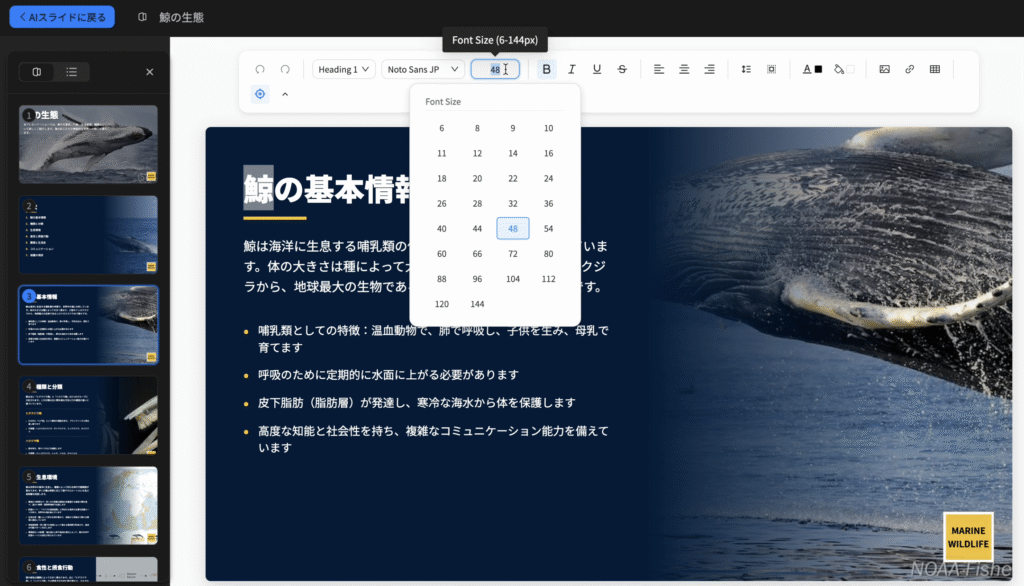Open slide 1 thumbnail

[88, 144]
